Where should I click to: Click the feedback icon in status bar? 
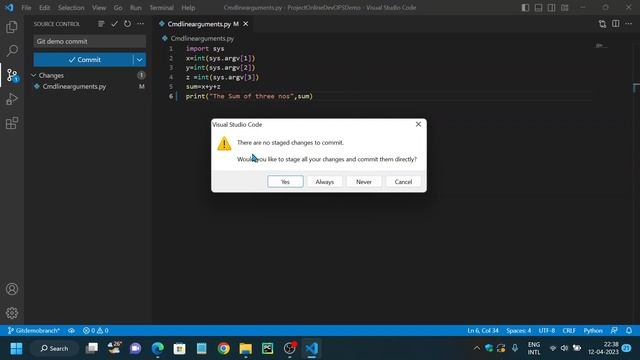pos(614,331)
